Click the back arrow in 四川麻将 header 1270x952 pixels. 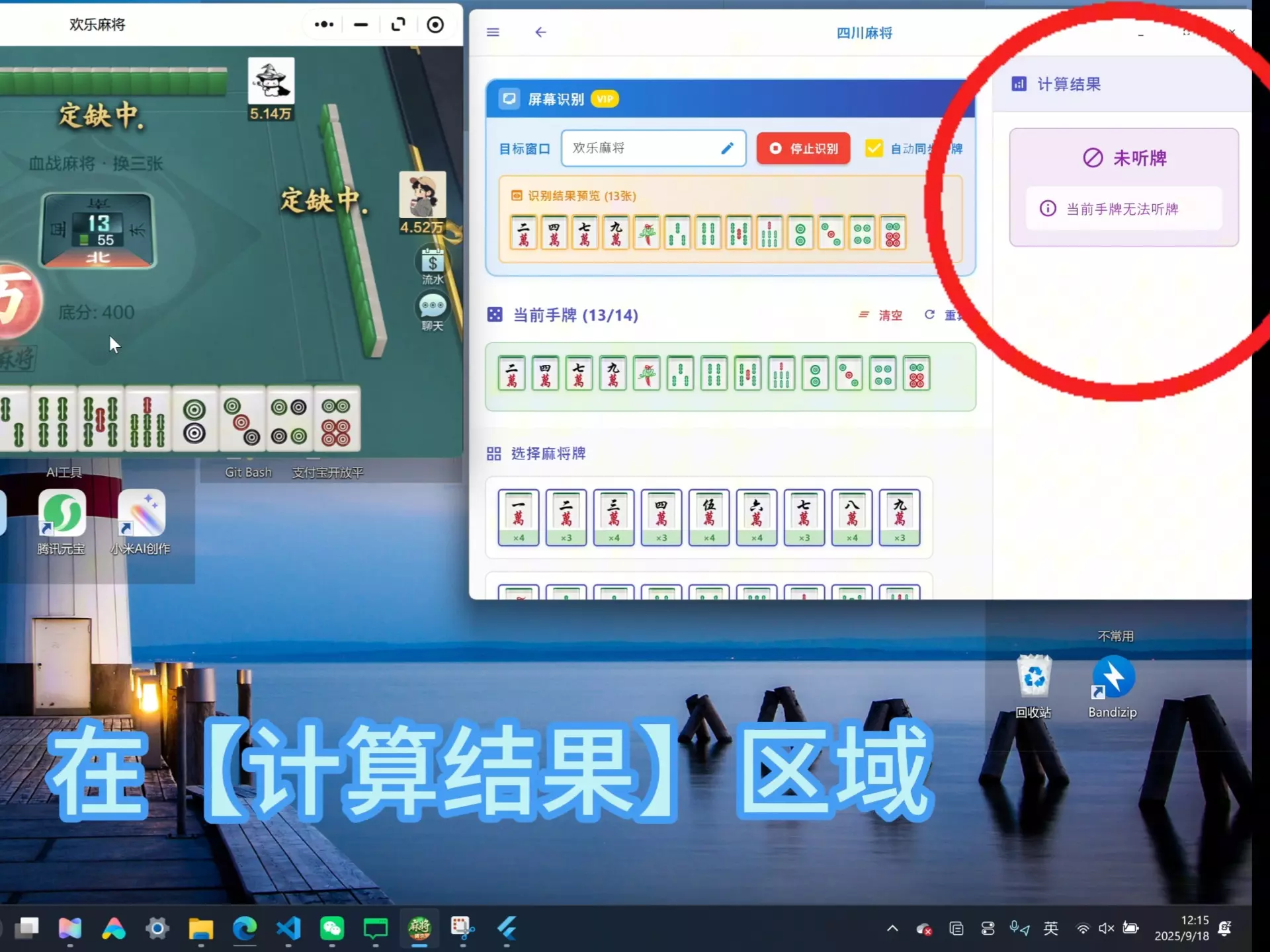click(540, 32)
